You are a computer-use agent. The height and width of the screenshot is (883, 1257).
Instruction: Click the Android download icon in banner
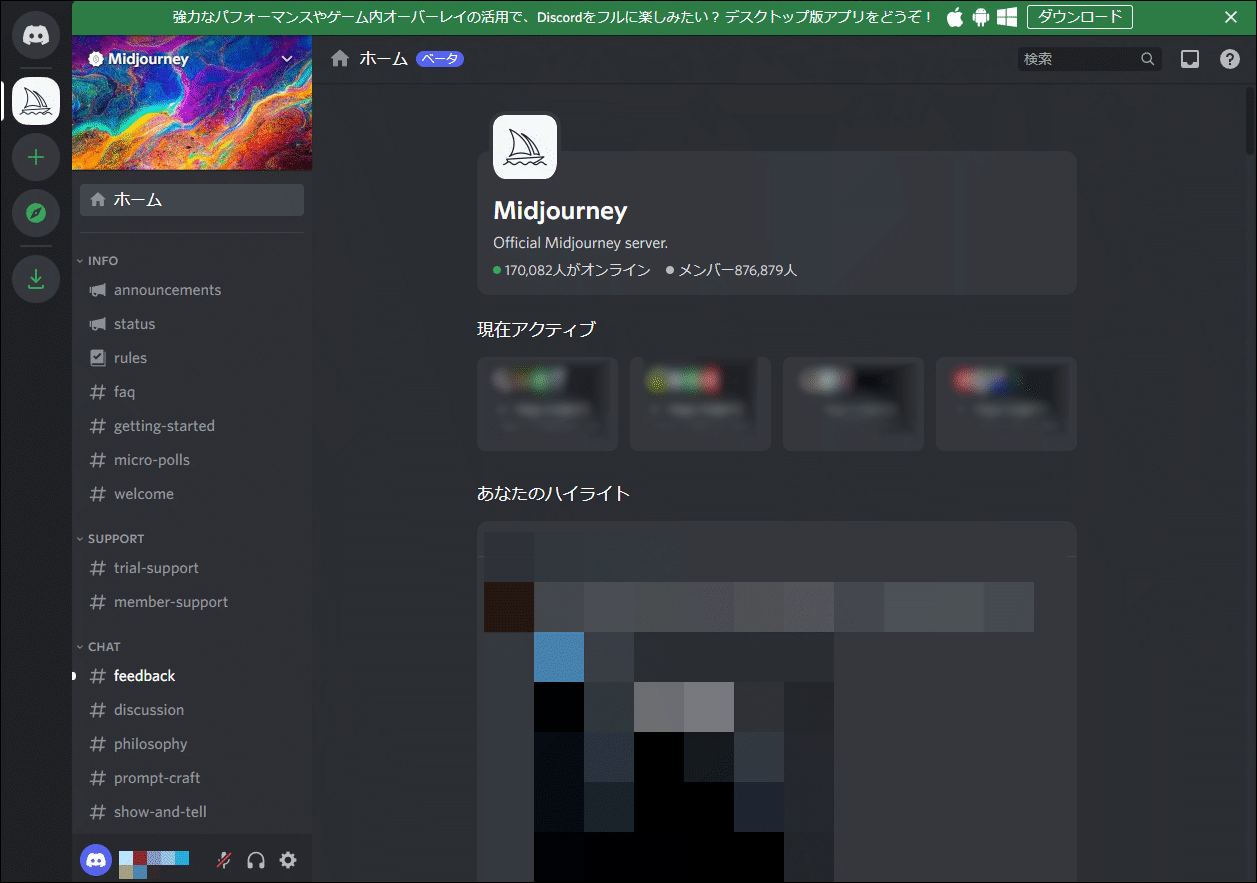pos(981,17)
